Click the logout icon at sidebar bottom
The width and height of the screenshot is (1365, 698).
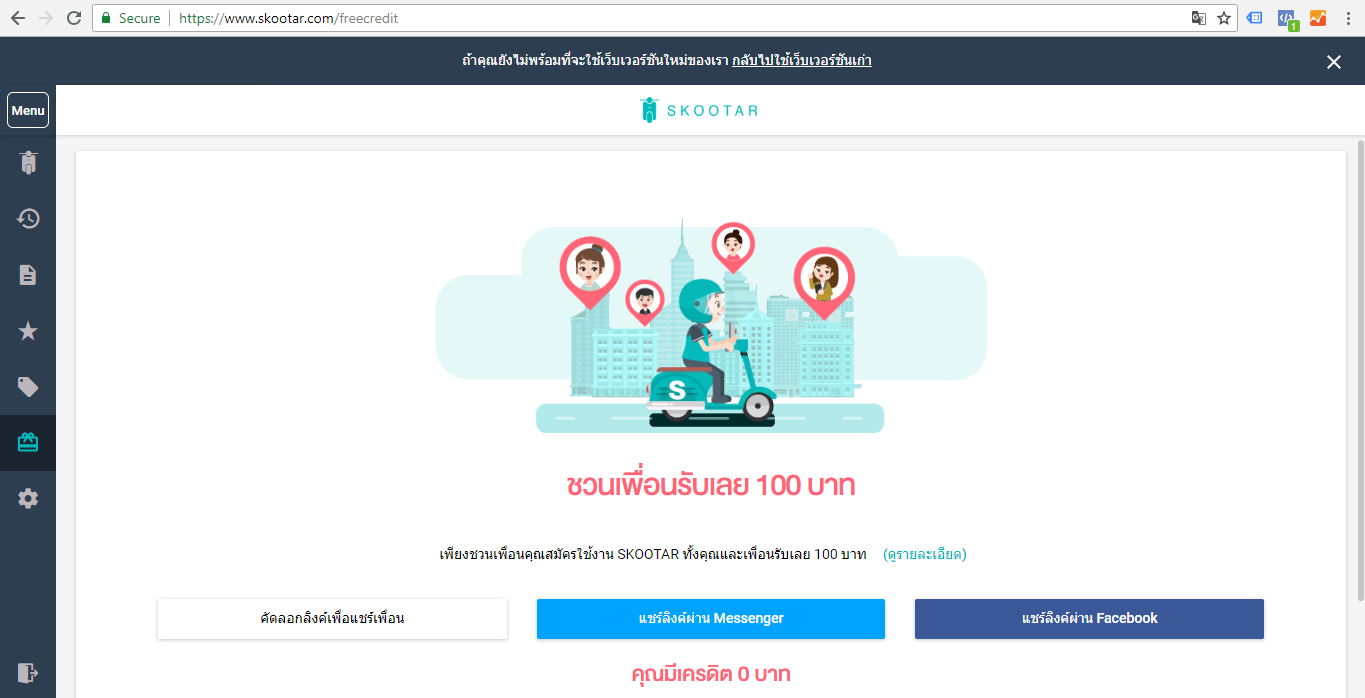28,671
